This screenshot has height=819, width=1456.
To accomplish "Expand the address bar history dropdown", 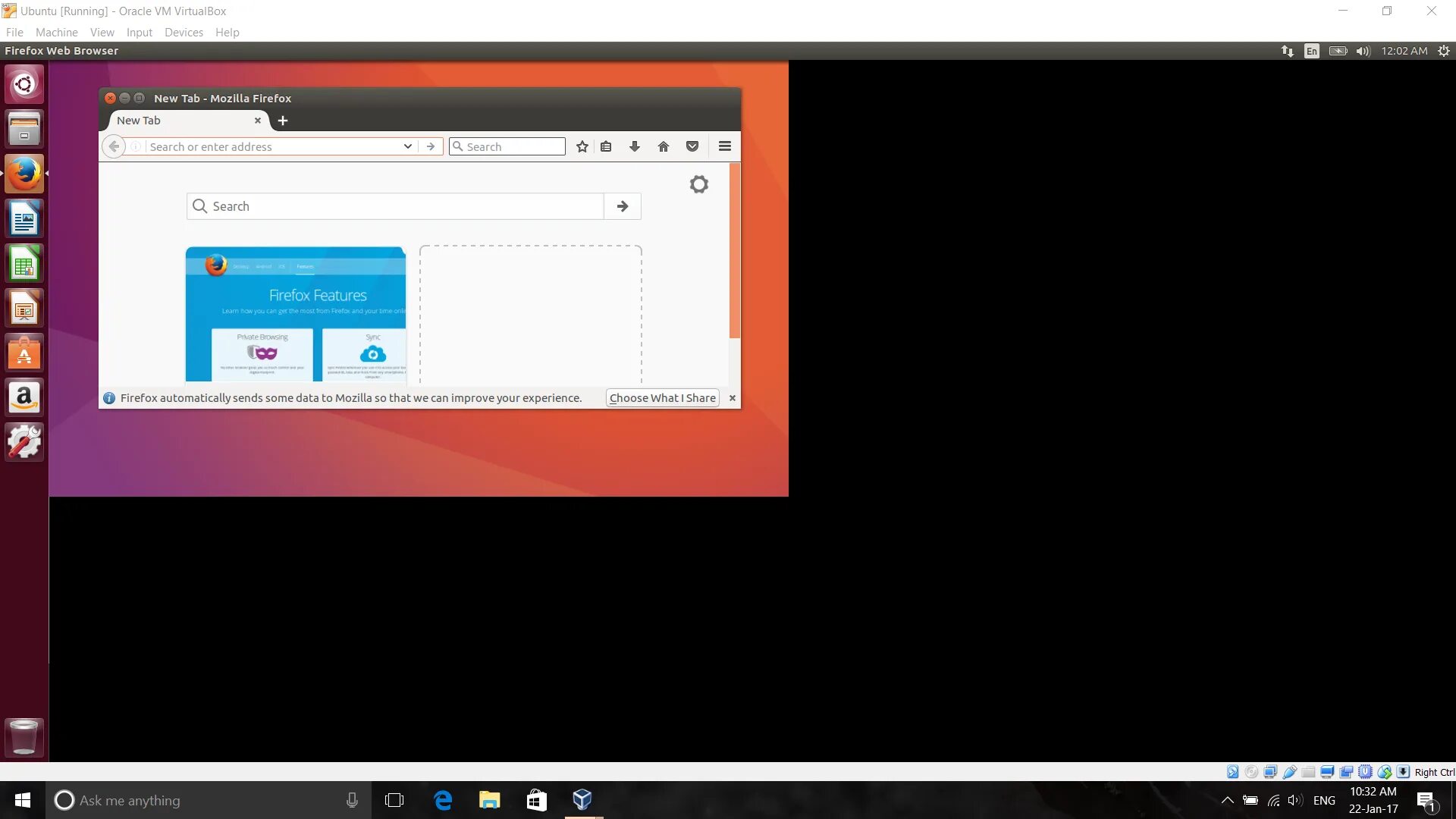I will pyautogui.click(x=408, y=146).
